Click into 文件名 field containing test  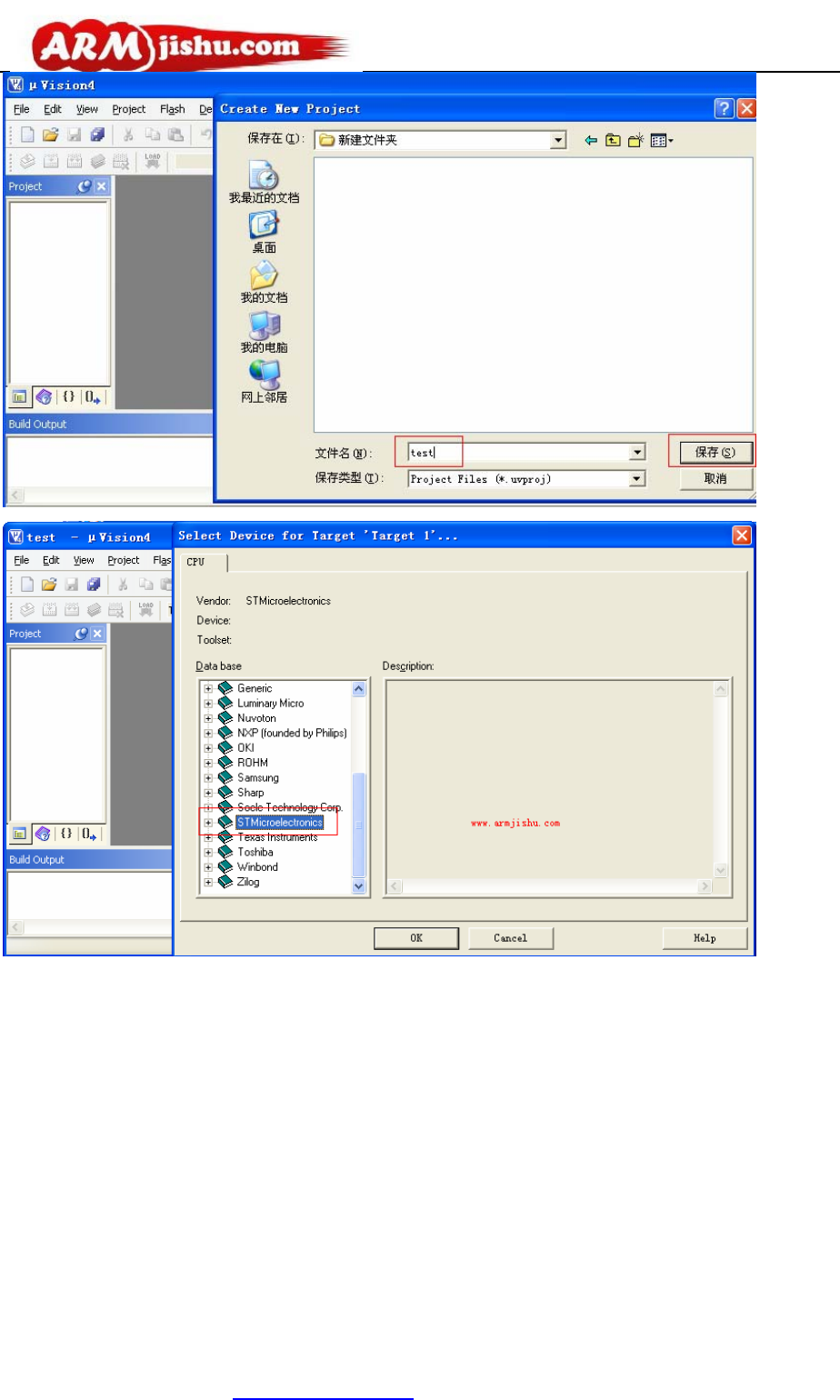[x=517, y=452]
